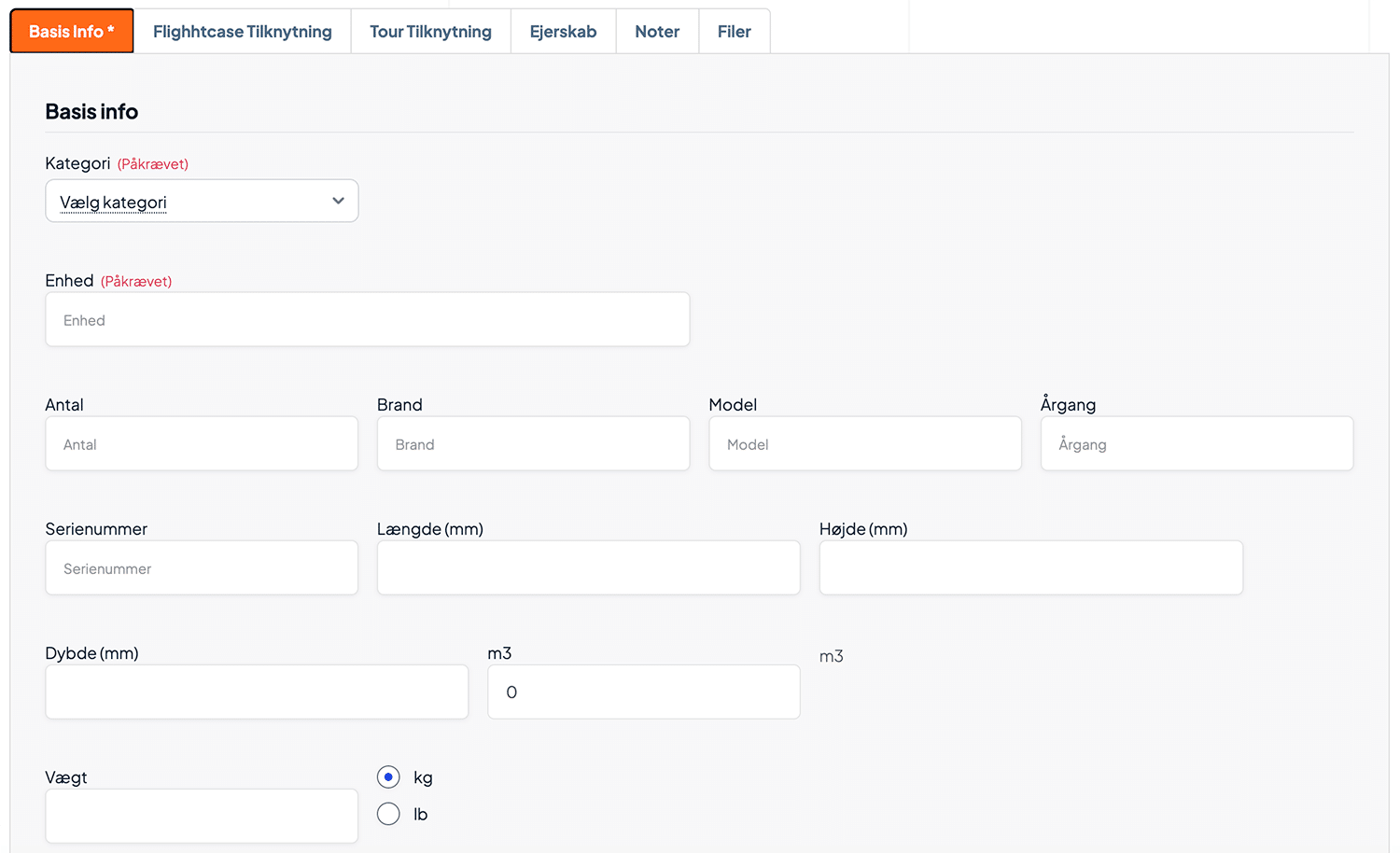Switch to Flightcase Tilknytning tab

coord(242,32)
